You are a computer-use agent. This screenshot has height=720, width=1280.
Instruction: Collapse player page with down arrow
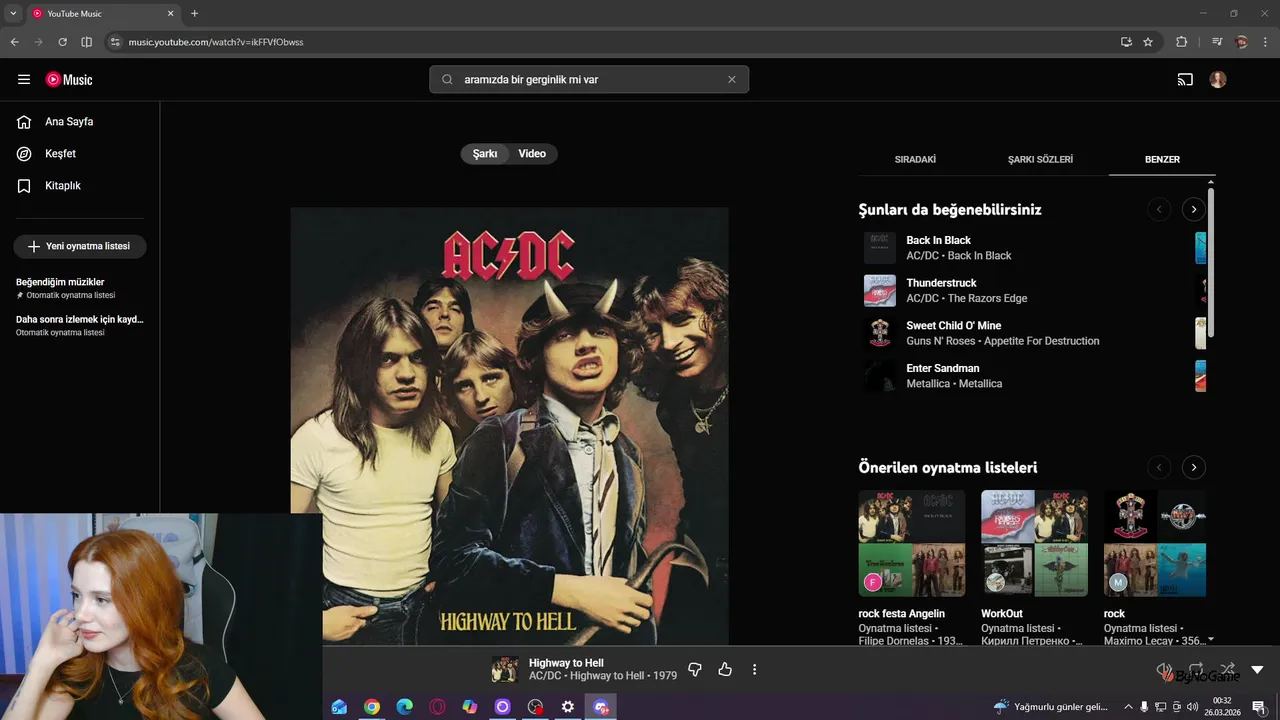[1257, 669]
